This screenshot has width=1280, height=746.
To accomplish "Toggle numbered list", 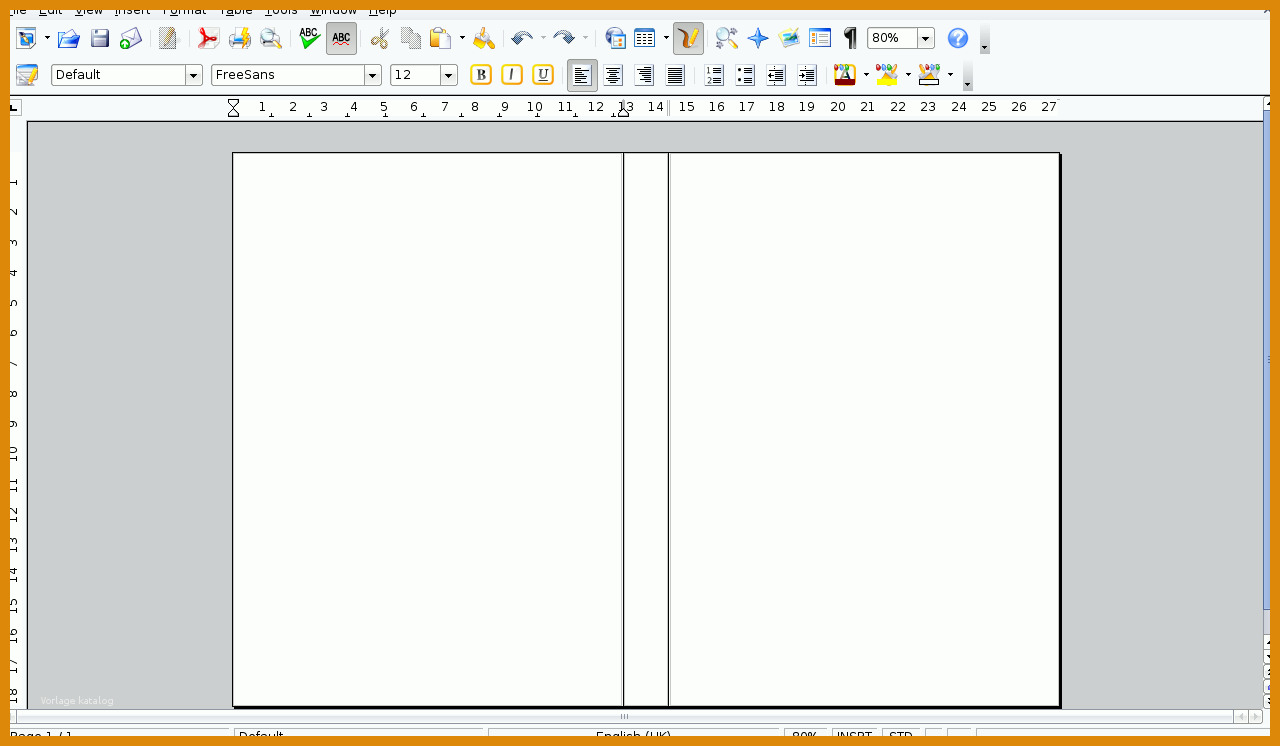I will coord(714,75).
